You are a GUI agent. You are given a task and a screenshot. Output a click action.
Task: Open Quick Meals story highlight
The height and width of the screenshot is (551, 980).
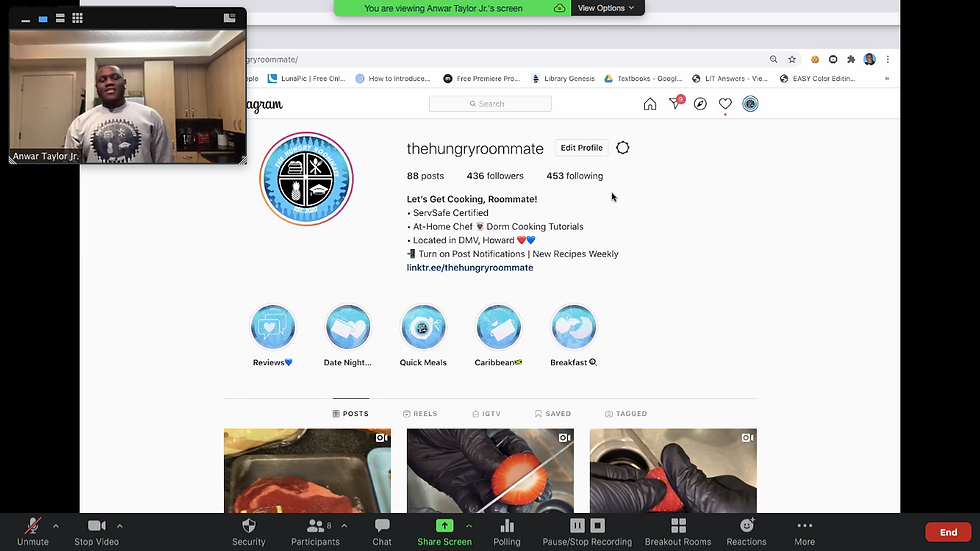pos(423,335)
